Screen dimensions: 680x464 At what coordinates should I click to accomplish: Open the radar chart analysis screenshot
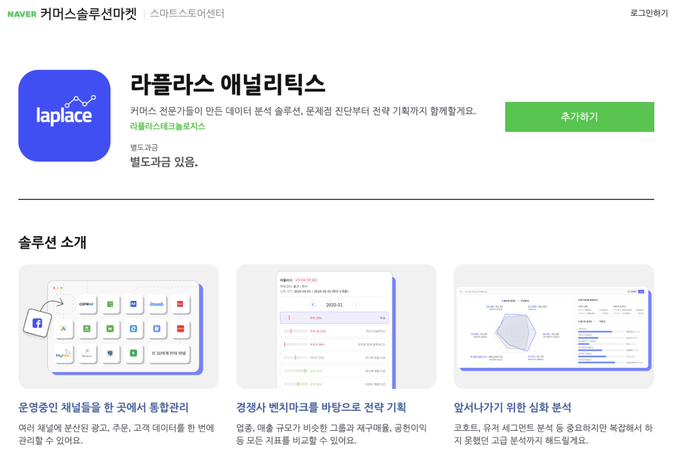pos(553,327)
